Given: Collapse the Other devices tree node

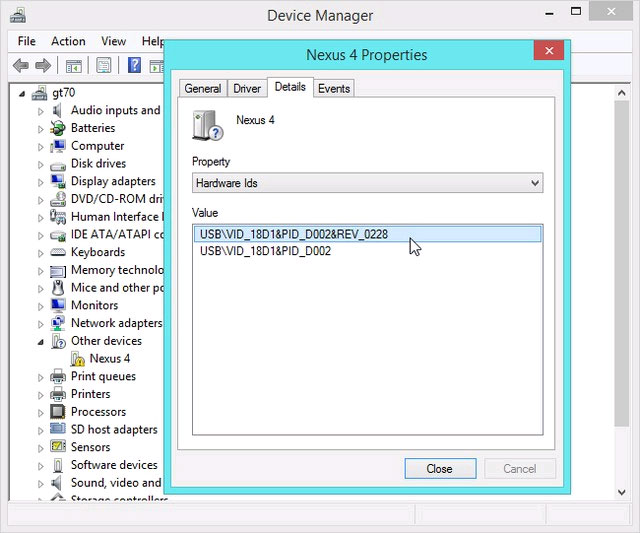Looking at the screenshot, I should [x=42, y=341].
